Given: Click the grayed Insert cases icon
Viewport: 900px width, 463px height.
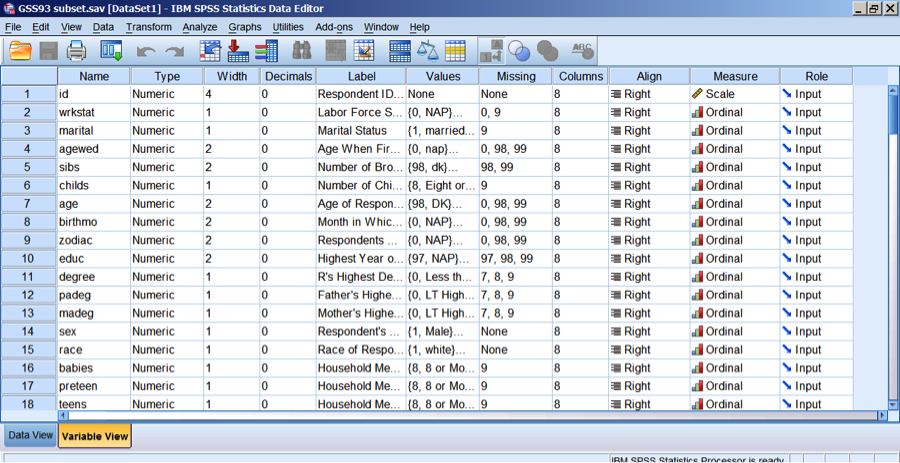Looking at the screenshot, I should click(x=335, y=51).
